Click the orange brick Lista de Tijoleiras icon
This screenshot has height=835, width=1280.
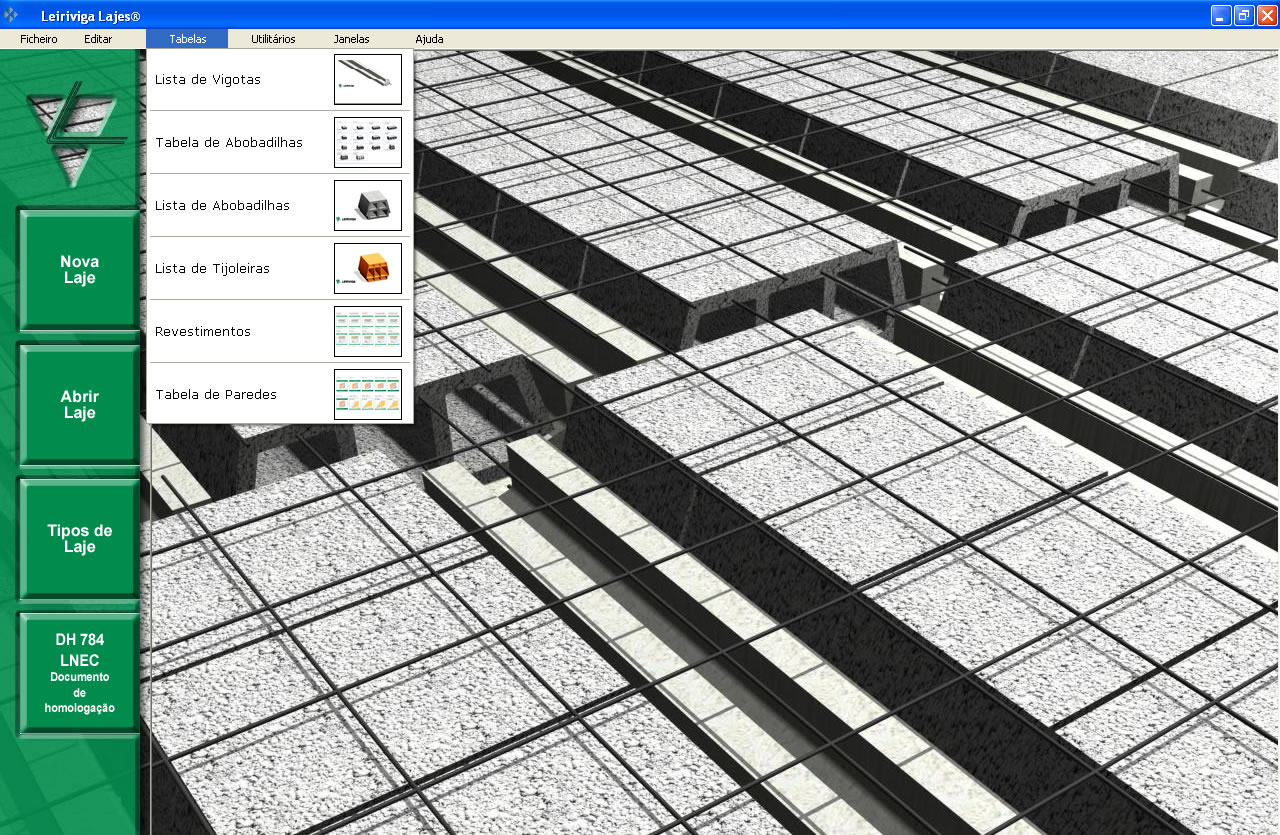click(x=367, y=269)
